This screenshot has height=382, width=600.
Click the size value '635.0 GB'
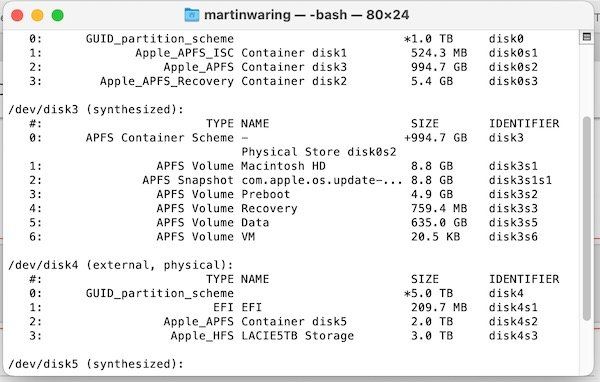(439, 223)
